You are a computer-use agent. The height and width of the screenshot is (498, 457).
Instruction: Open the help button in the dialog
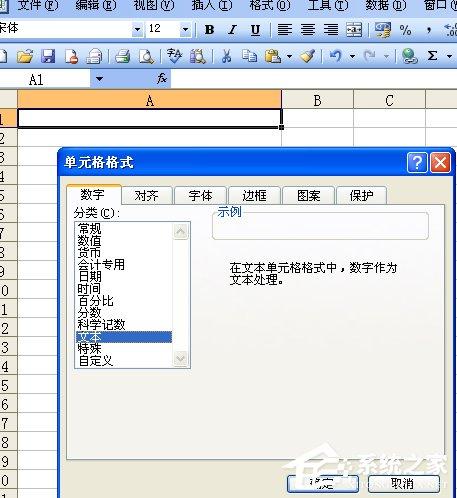pos(417,163)
